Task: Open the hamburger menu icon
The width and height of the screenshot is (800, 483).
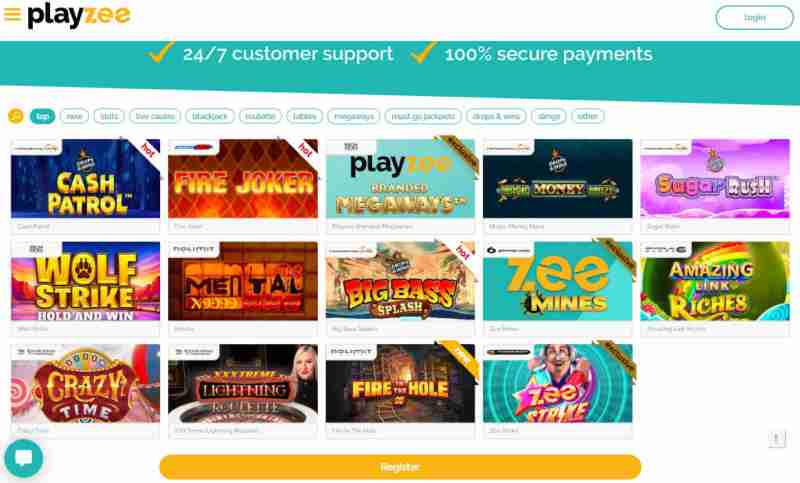Action: [12, 14]
